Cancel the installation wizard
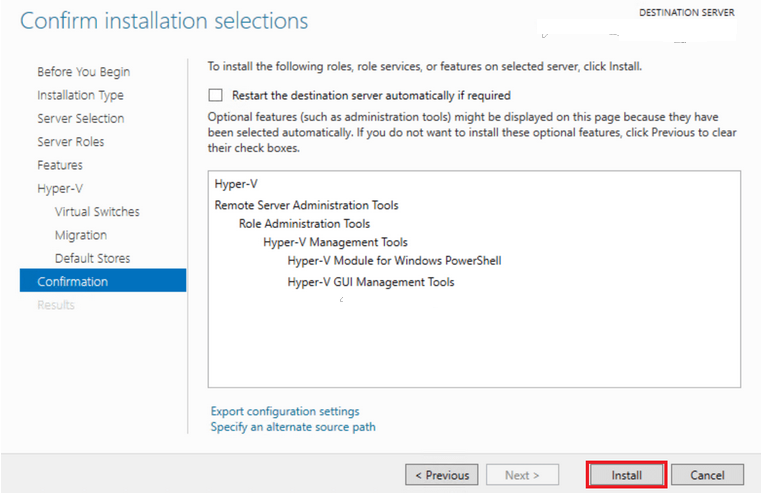Screen dimensions: 772x497 pos(707,475)
